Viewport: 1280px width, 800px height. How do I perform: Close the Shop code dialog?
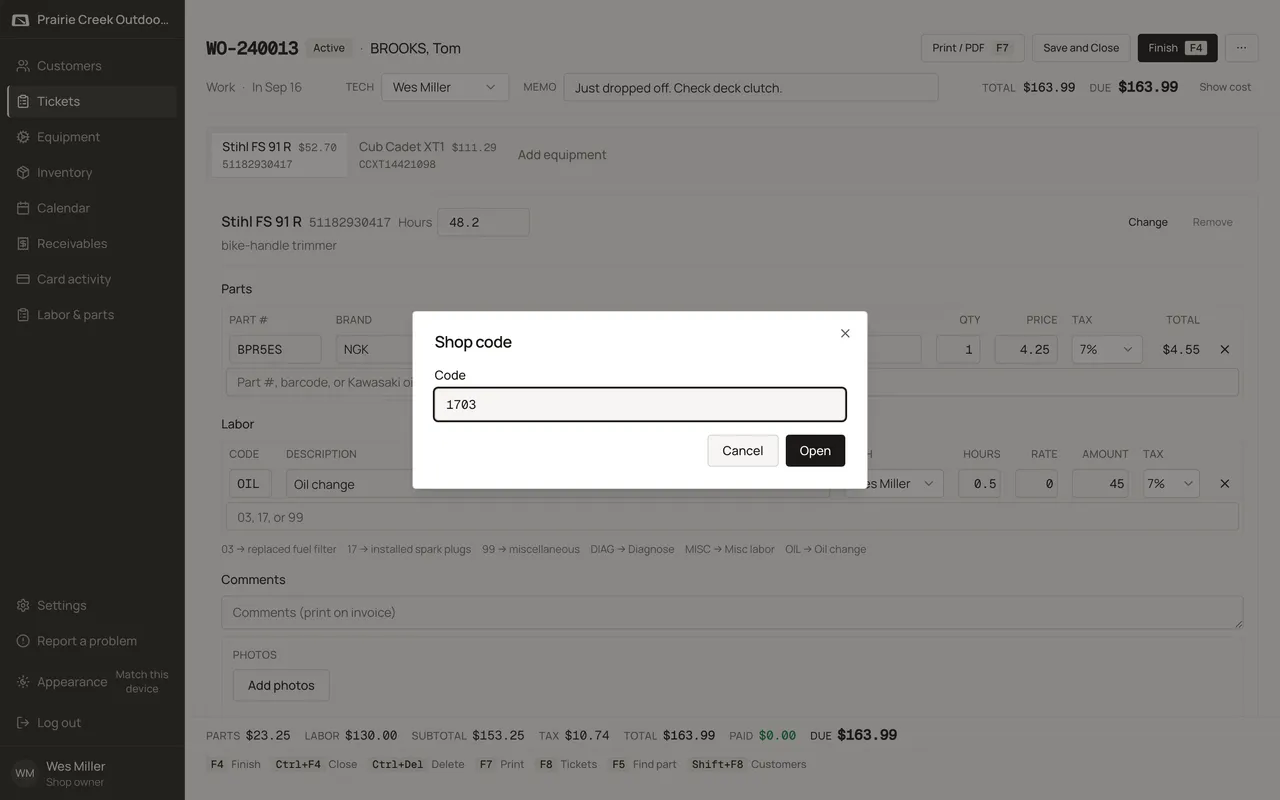click(x=845, y=333)
